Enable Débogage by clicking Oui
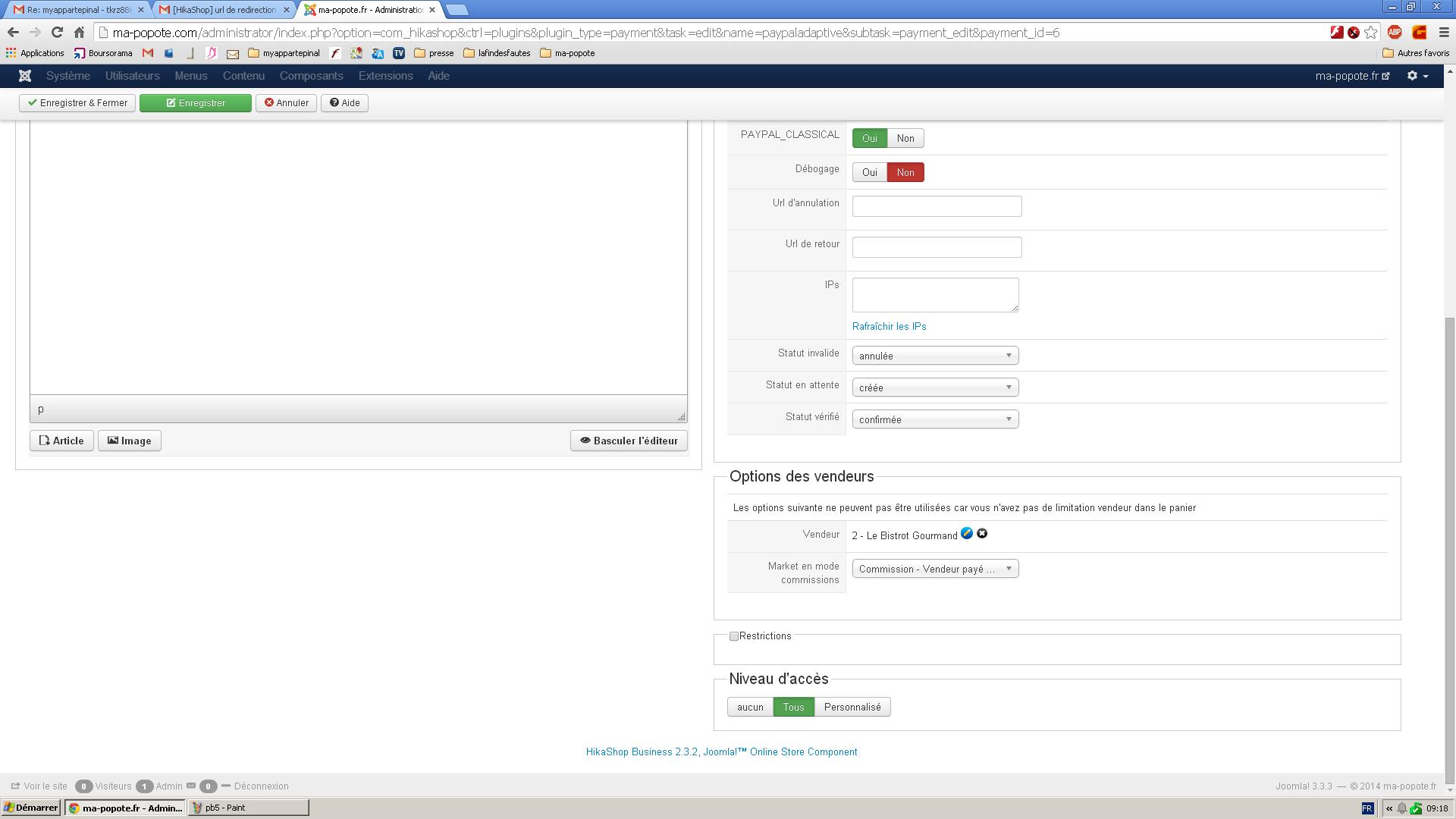Image resolution: width=1456 pixels, height=819 pixels. (869, 172)
